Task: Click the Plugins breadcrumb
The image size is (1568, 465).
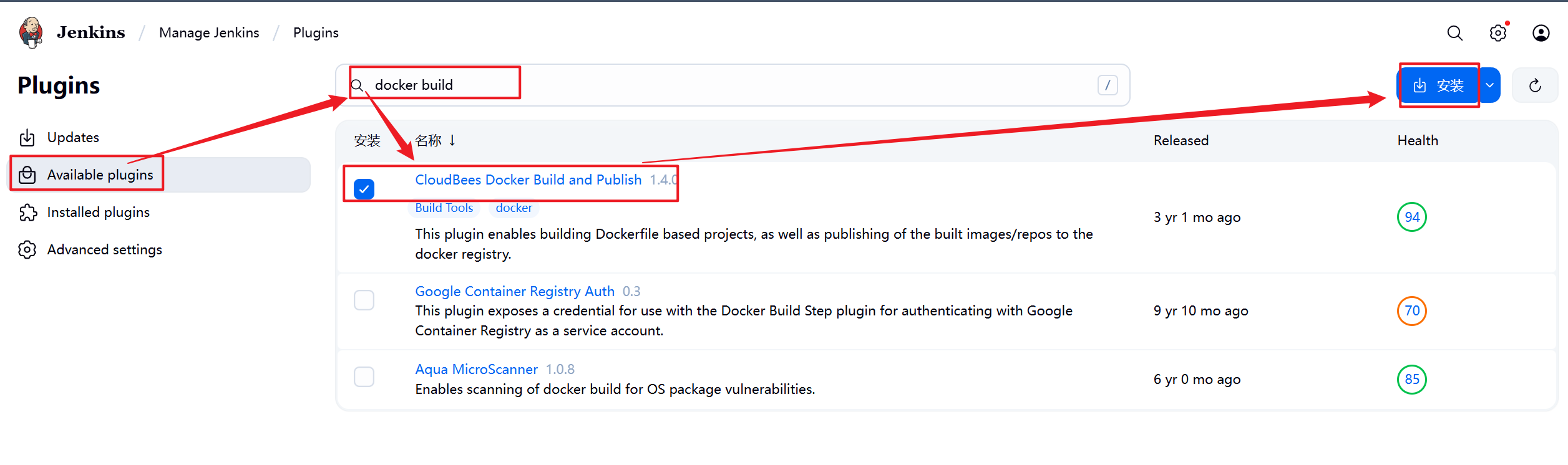Action: tap(316, 32)
